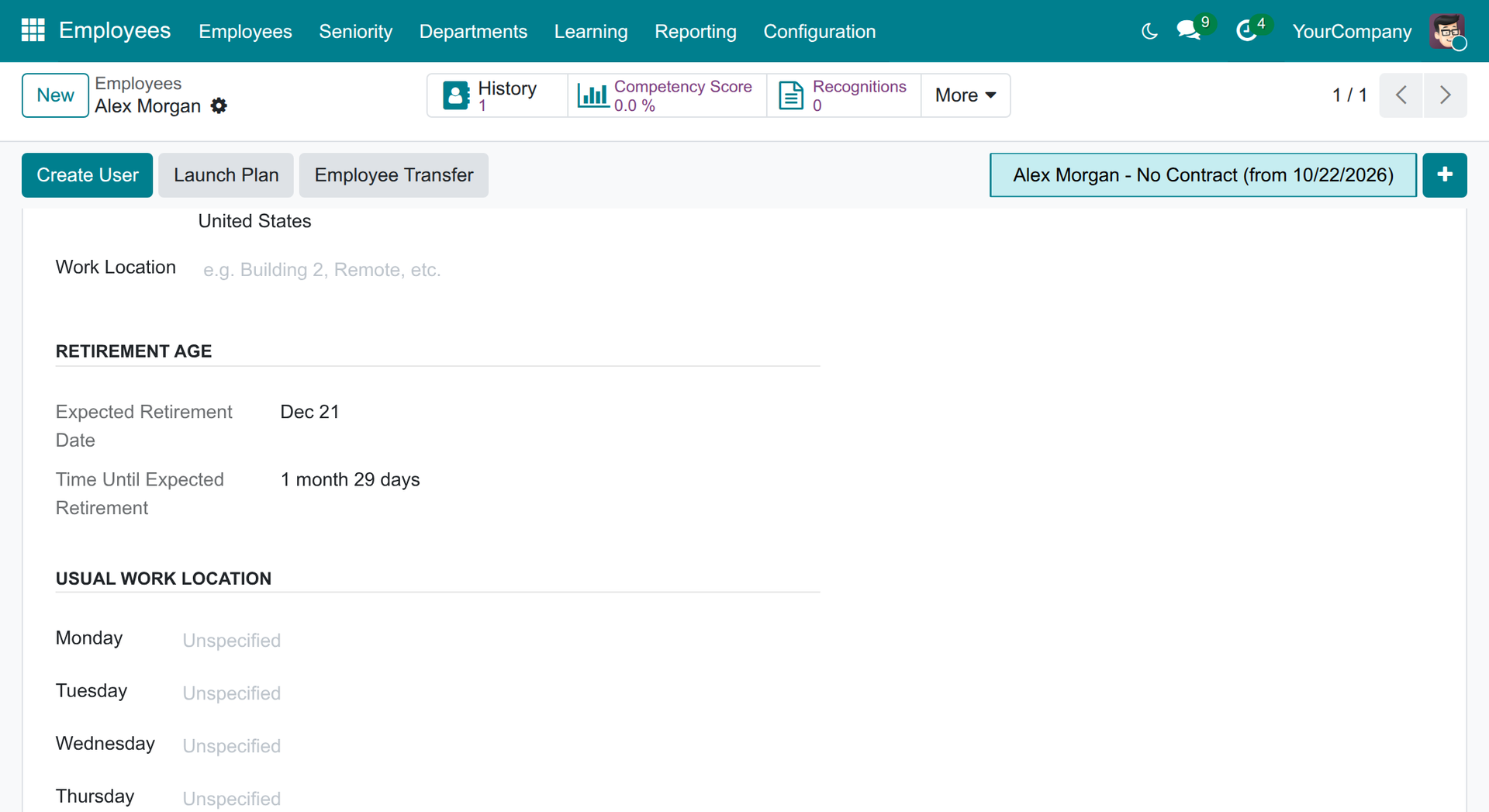This screenshot has width=1489, height=812.
Task: Open the Recognitions document button
Action: (844, 95)
